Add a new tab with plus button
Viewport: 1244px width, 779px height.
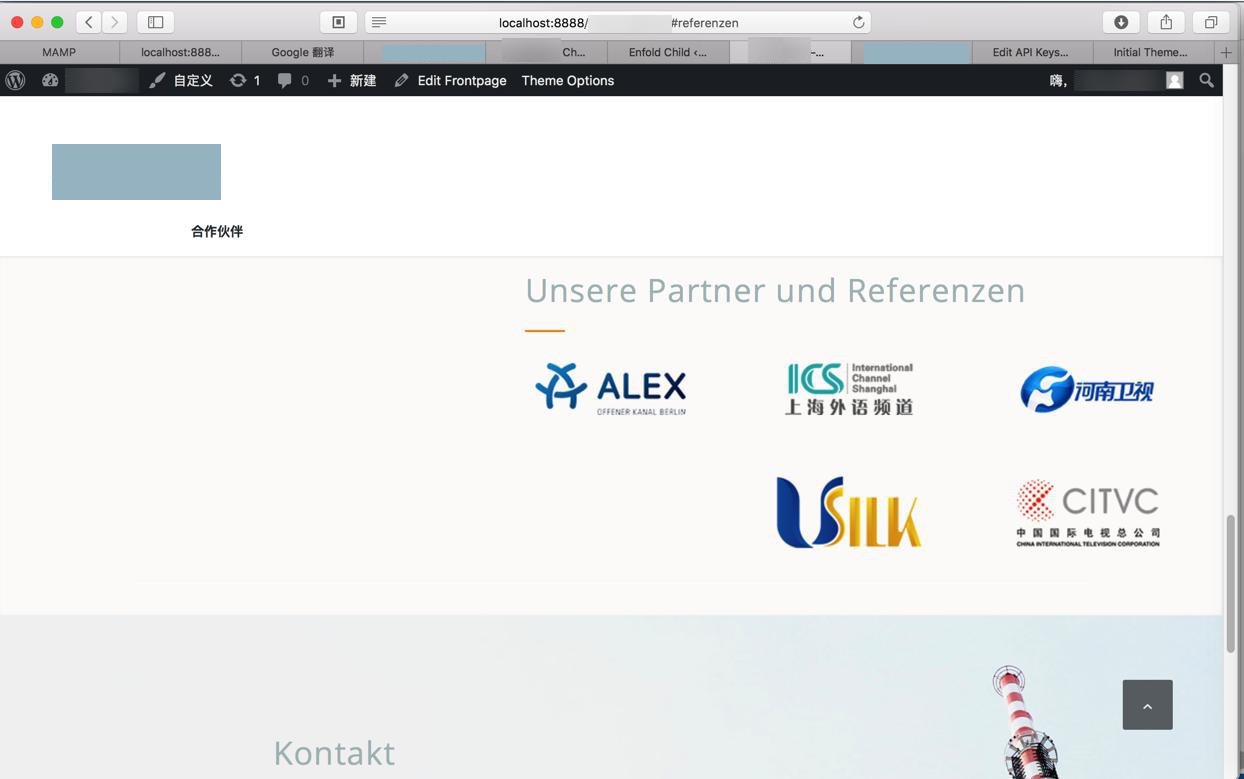(x=1227, y=52)
